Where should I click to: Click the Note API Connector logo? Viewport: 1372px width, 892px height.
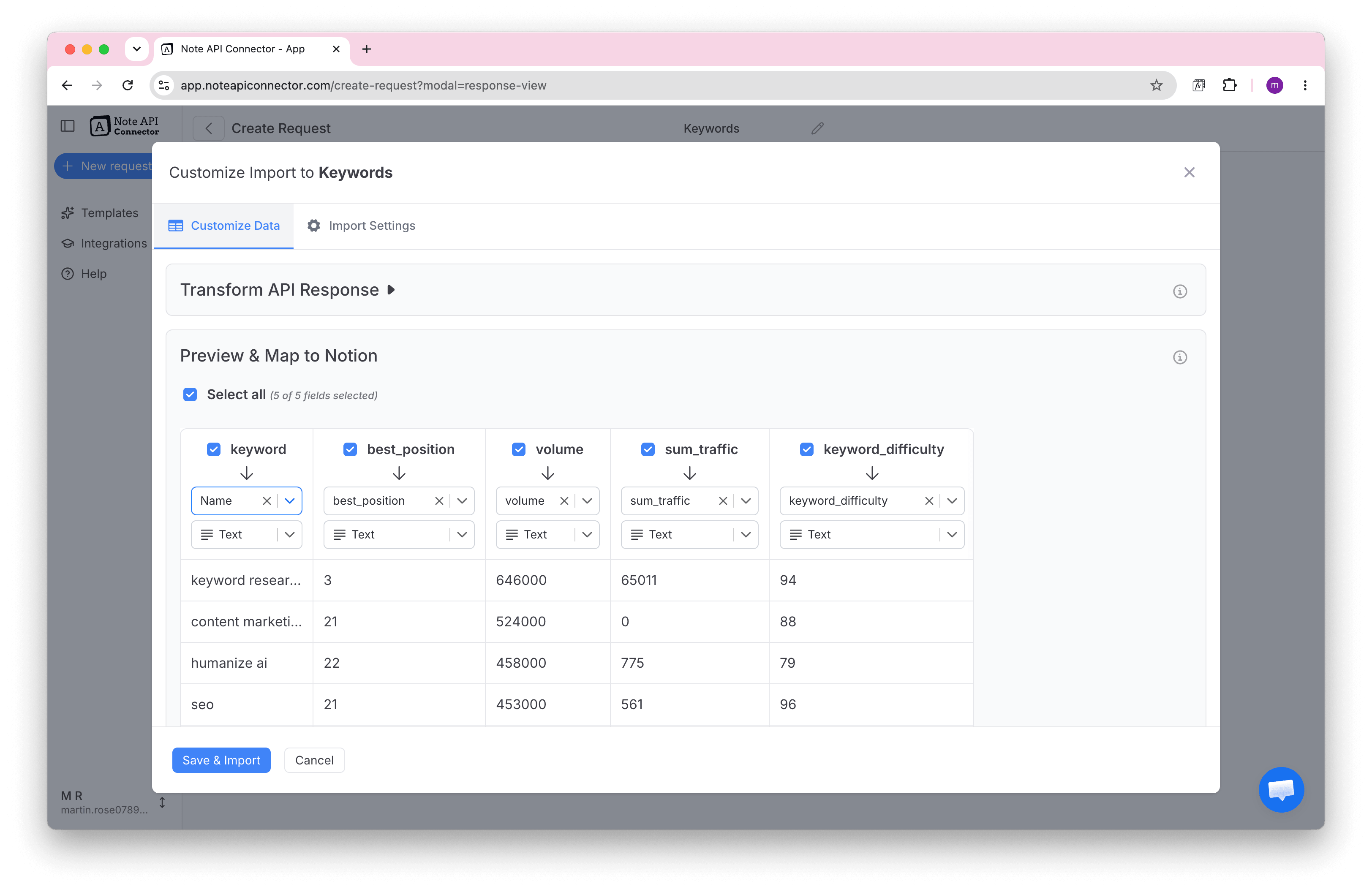[x=124, y=125]
